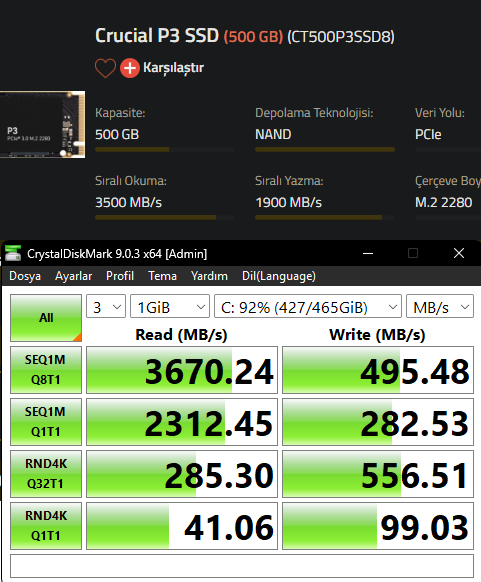Click the CrystalDiskMark app icon in title bar

[13, 254]
